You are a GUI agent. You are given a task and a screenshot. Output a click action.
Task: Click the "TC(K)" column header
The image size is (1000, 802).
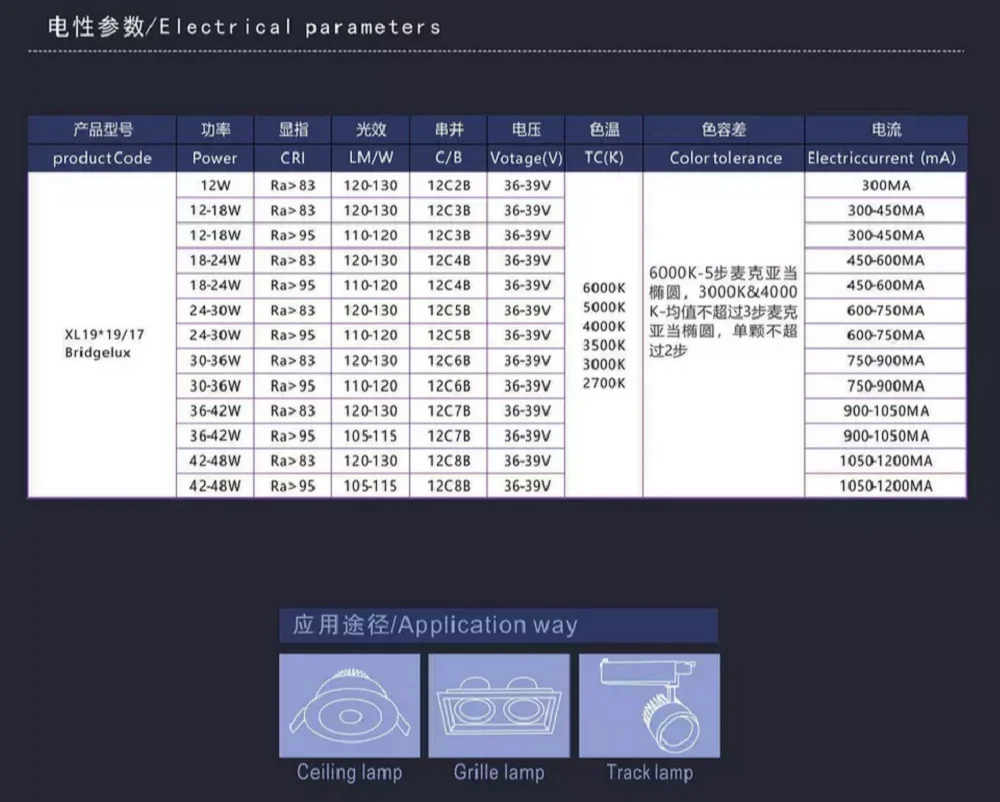(604, 157)
